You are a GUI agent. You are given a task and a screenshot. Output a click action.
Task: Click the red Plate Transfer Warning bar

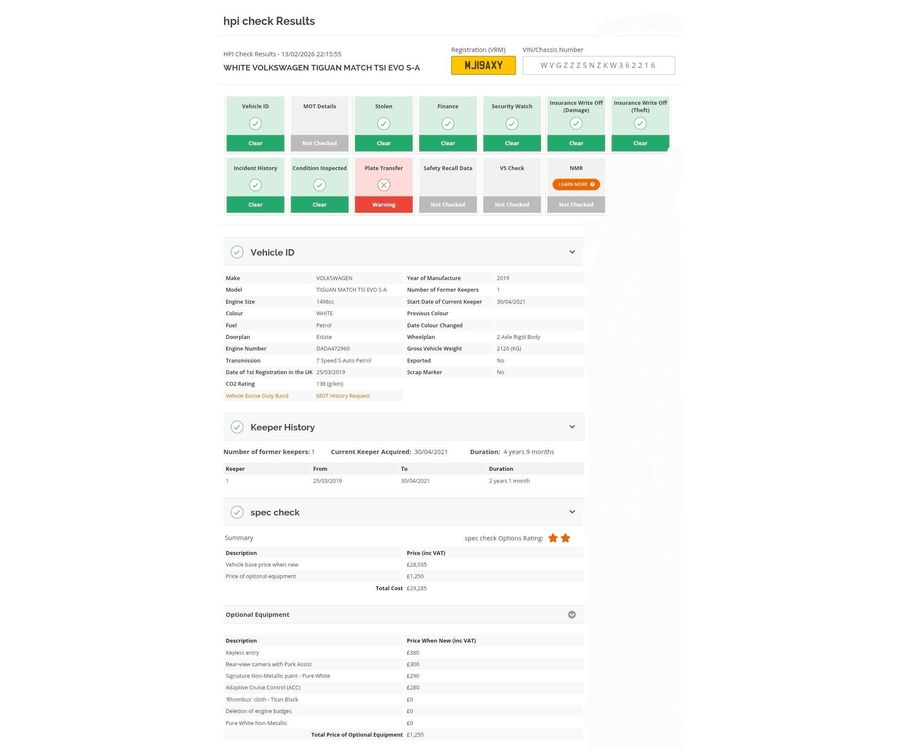coord(383,205)
